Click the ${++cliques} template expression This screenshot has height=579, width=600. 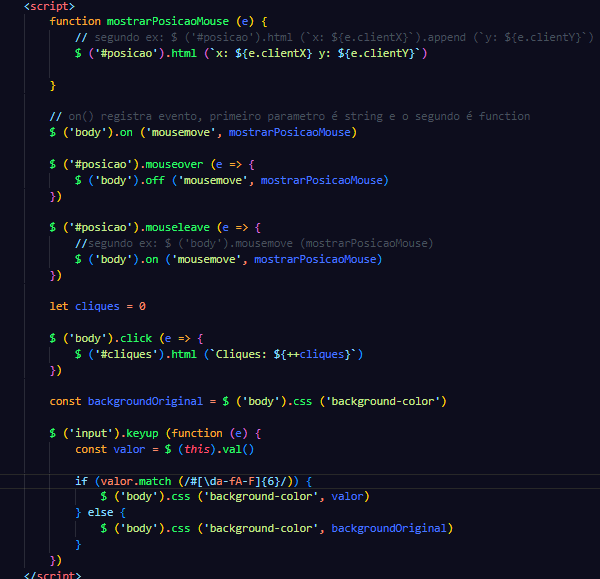tap(312, 354)
